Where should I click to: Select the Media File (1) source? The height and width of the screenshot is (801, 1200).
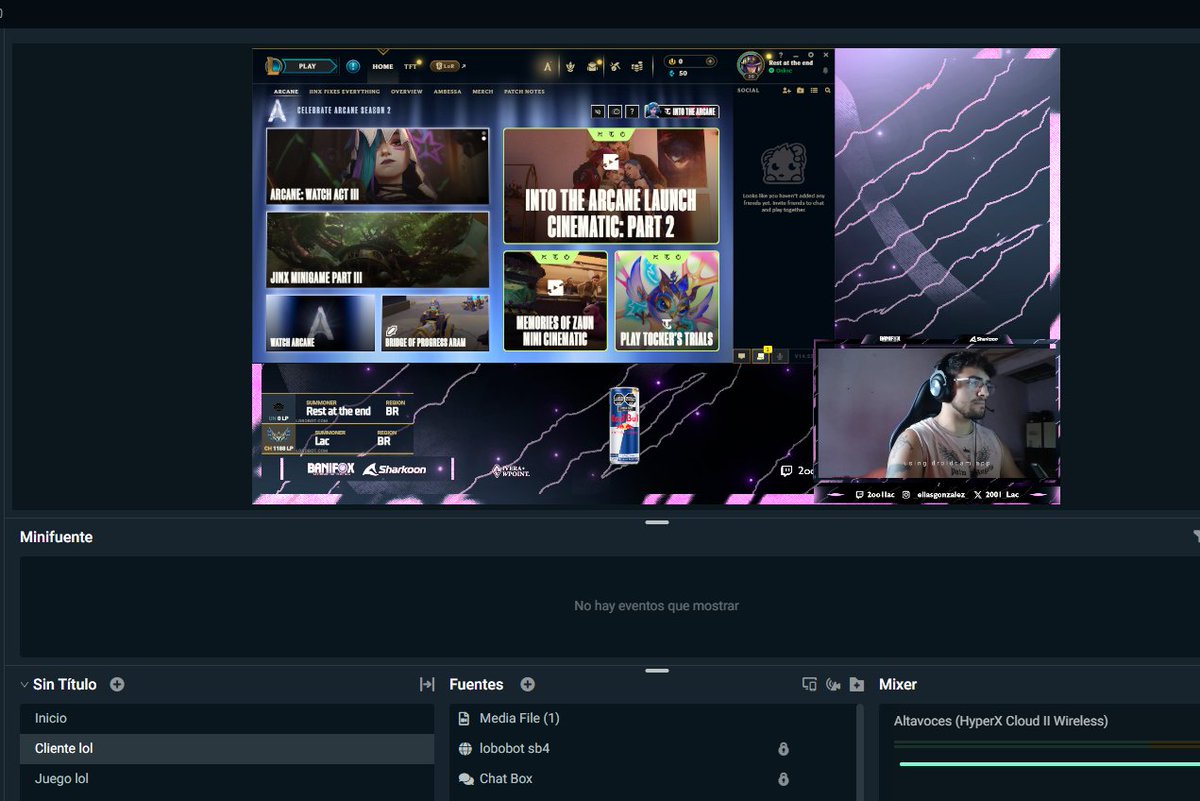(x=651, y=719)
